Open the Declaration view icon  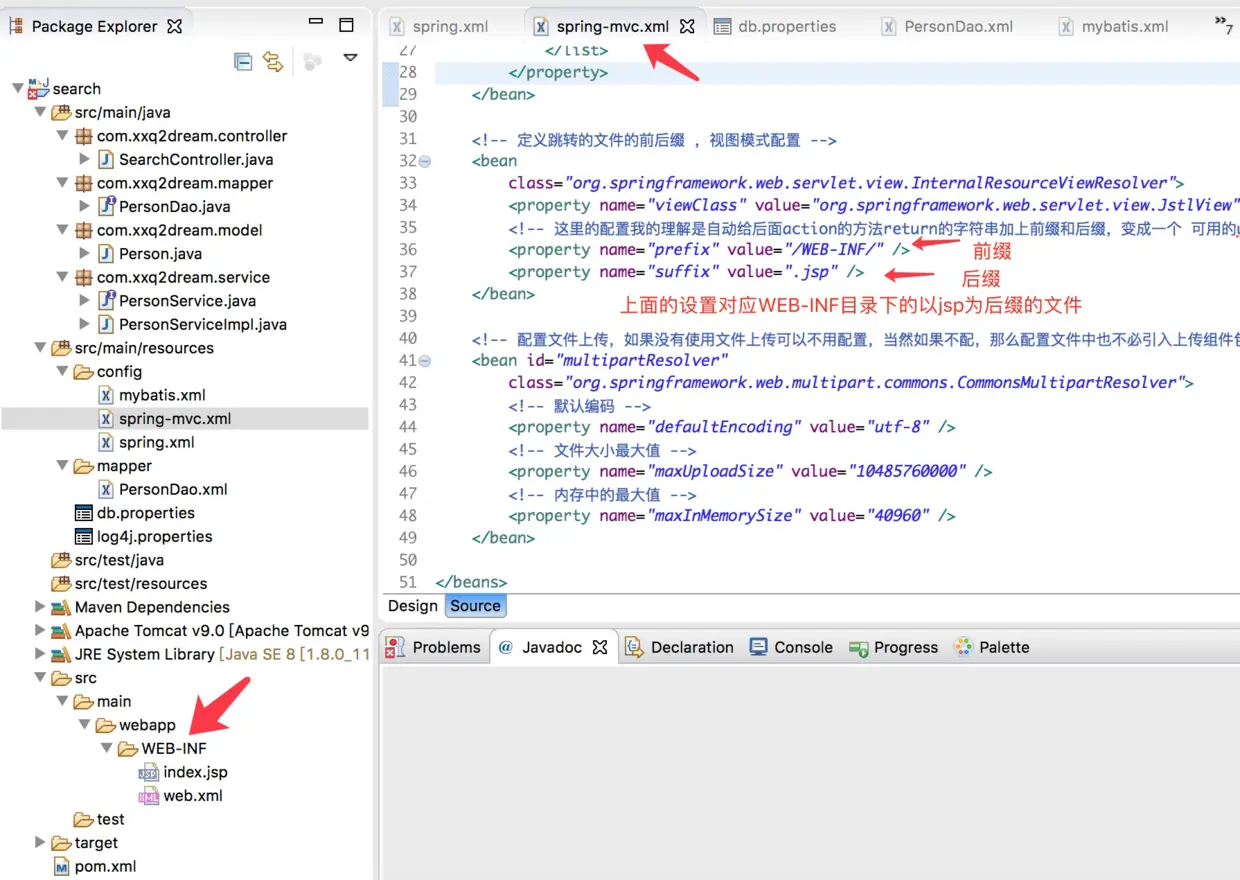679,647
